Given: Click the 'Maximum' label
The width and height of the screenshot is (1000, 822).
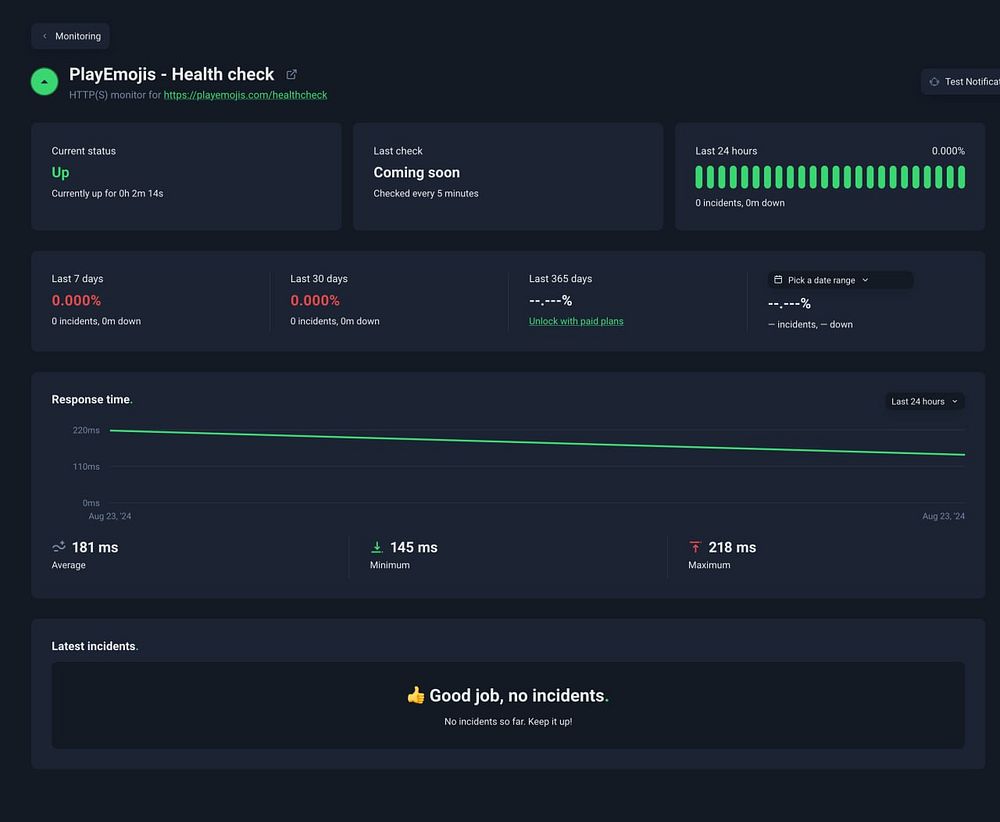Looking at the screenshot, I should click(709, 565).
